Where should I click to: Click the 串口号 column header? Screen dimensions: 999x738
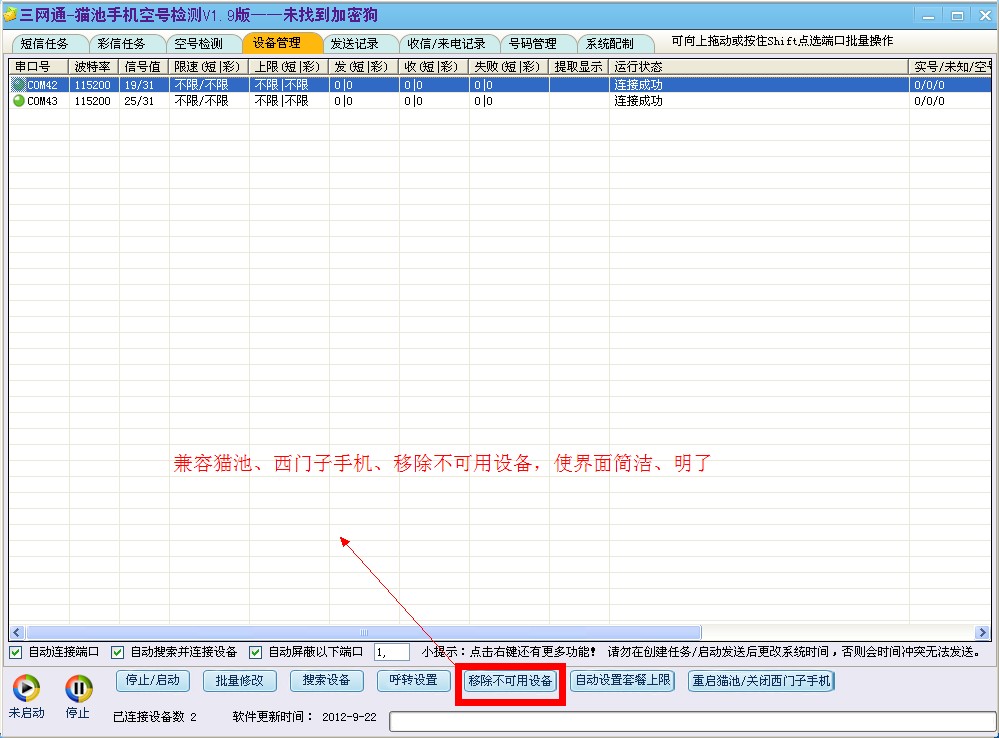(39, 67)
